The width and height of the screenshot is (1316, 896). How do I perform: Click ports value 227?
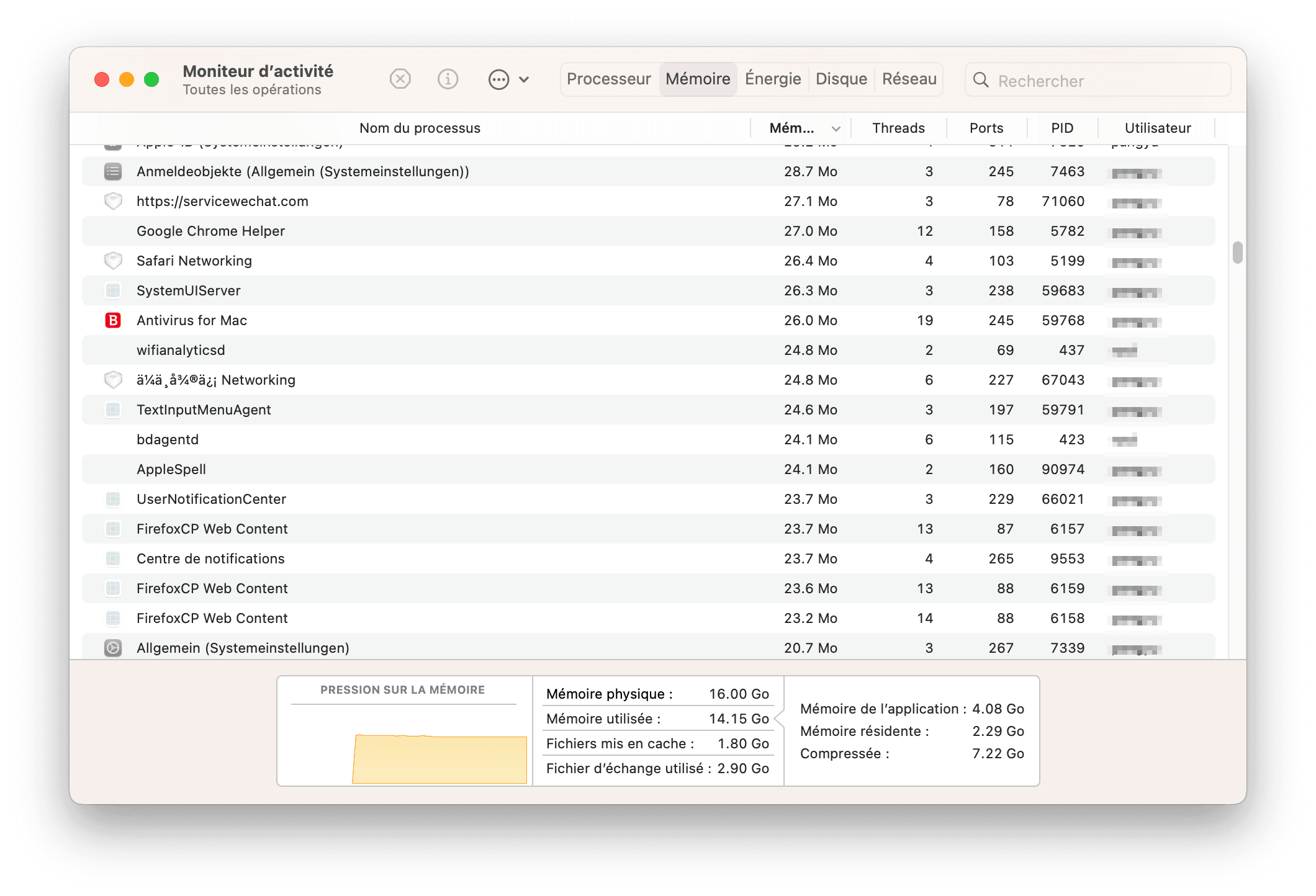pos(1001,380)
